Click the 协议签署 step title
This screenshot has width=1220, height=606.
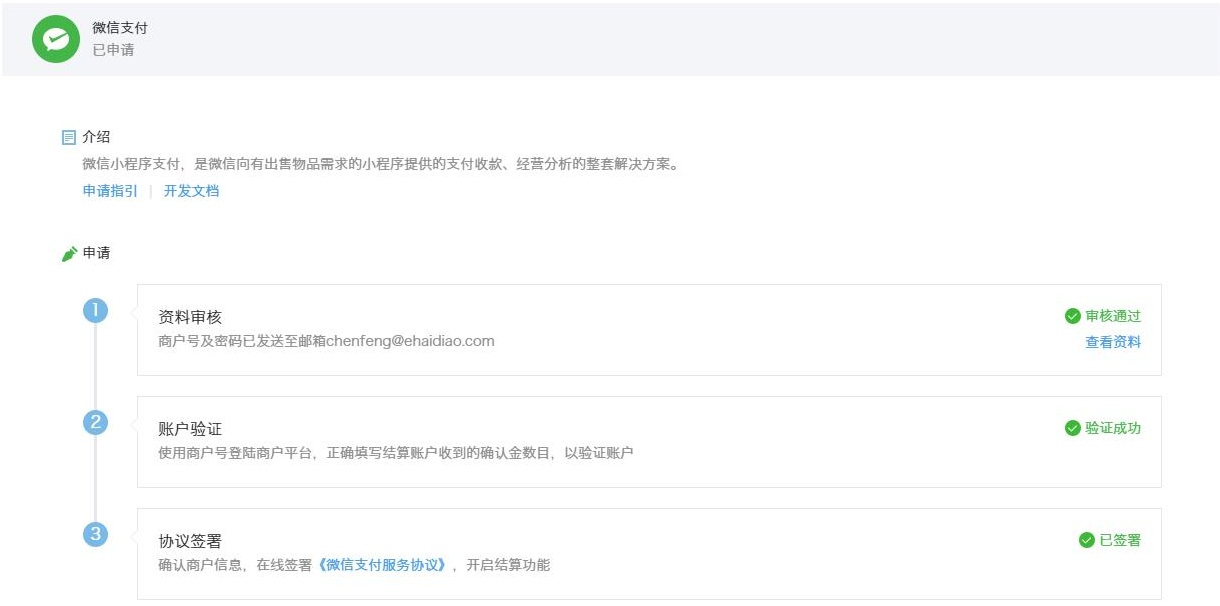click(x=190, y=541)
